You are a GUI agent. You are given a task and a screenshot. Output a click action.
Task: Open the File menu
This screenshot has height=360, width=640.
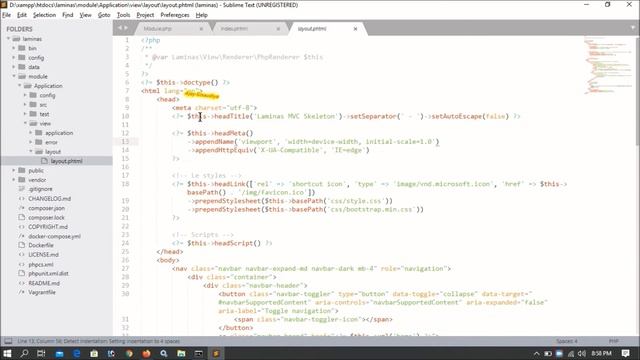pyautogui.click(x=7, y=15)
